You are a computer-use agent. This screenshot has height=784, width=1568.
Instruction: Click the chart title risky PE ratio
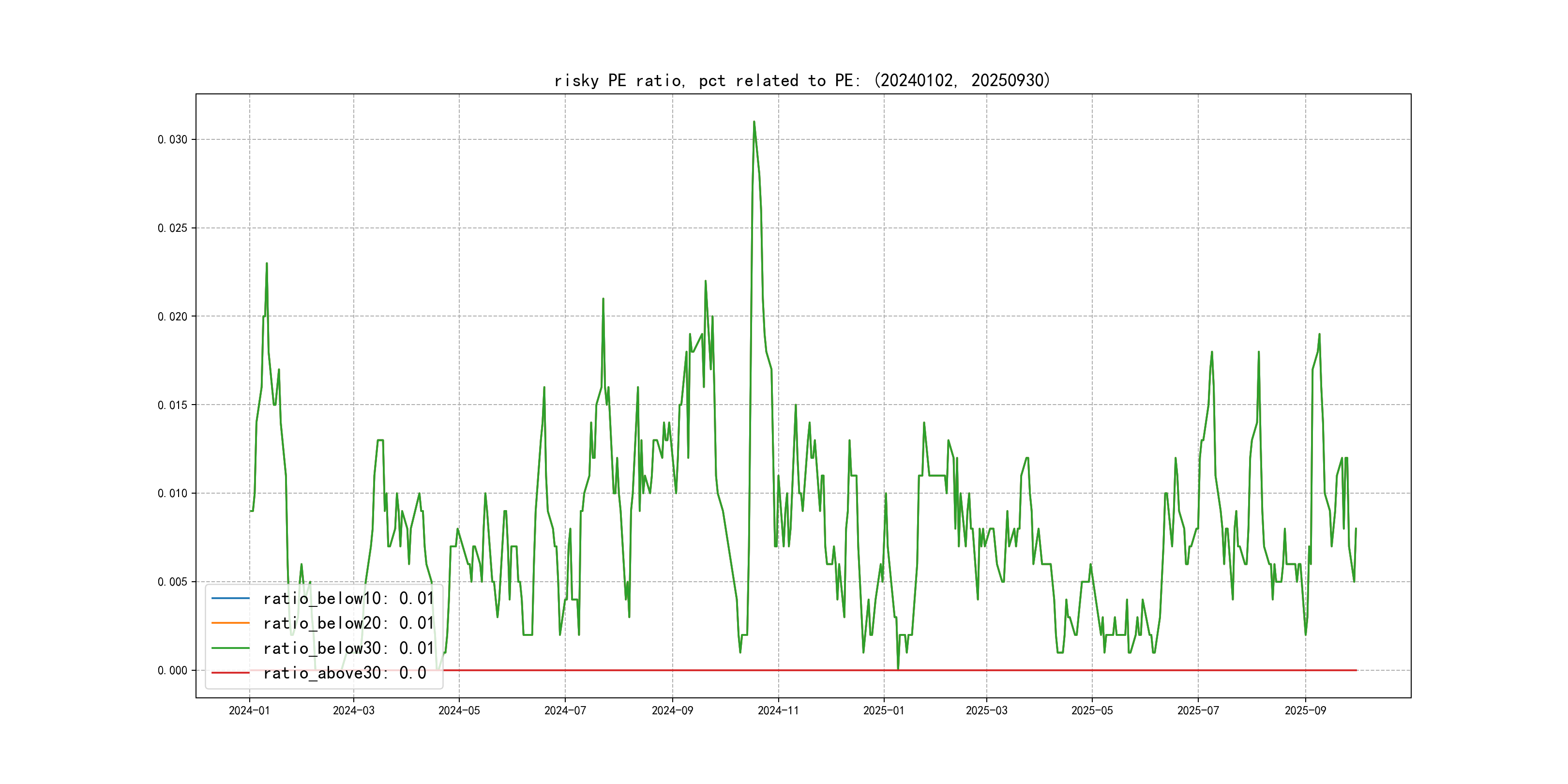tap(802, 80)
